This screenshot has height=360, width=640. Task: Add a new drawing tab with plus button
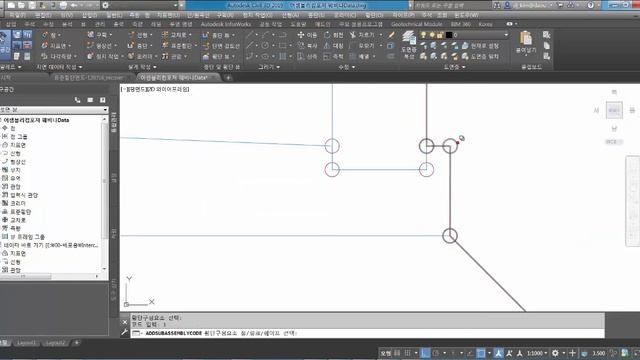pos(228,78)
